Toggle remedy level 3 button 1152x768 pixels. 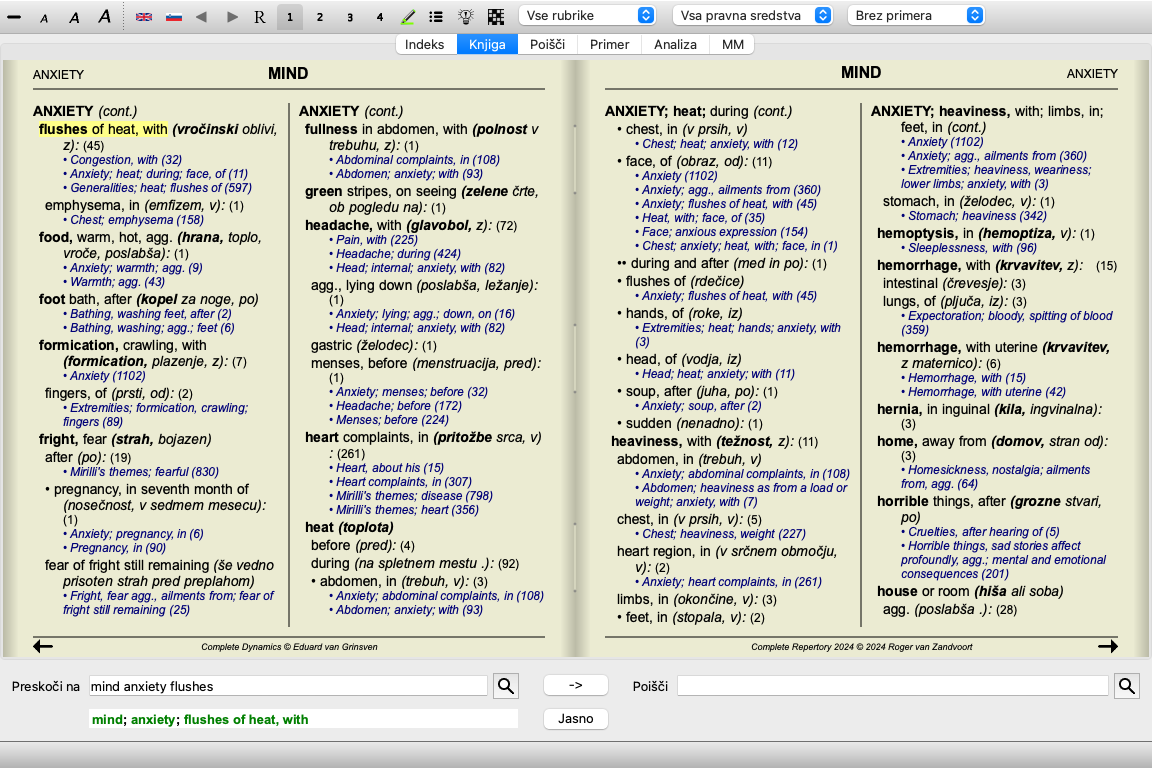coord(349,17)
